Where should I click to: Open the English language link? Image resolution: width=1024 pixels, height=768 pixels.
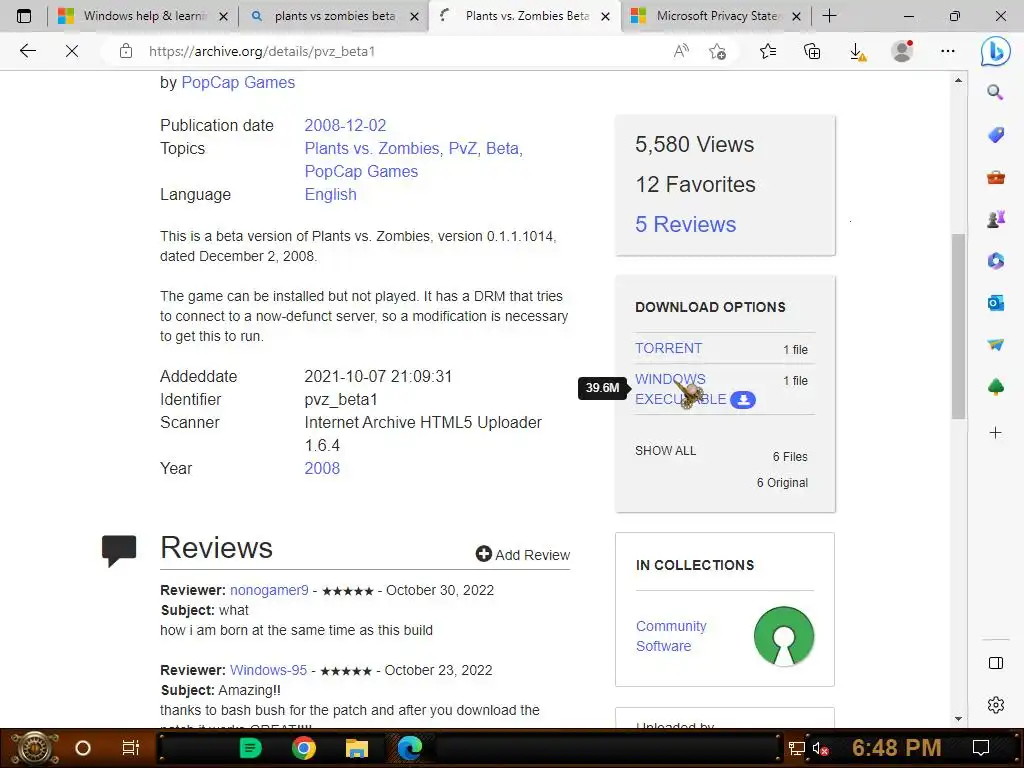[330, 194]
